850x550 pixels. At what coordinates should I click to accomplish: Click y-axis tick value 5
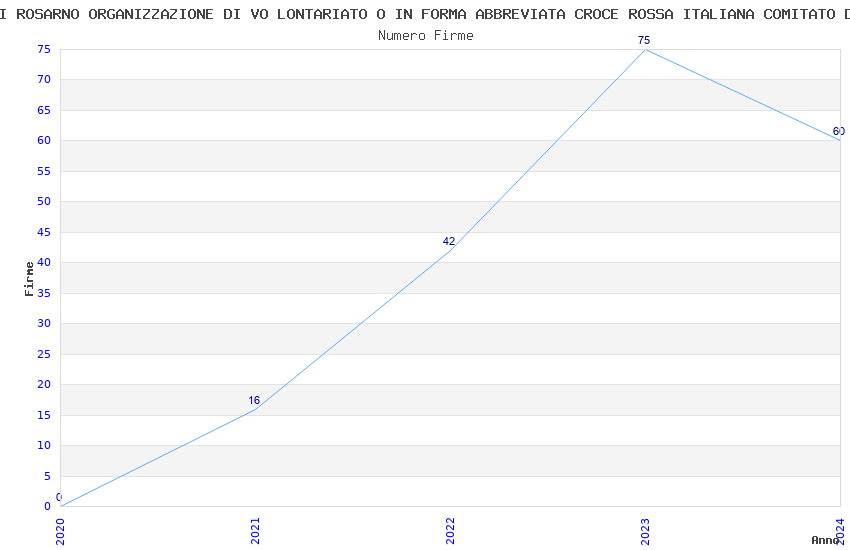pyautogui.click(x=47, y=476)
